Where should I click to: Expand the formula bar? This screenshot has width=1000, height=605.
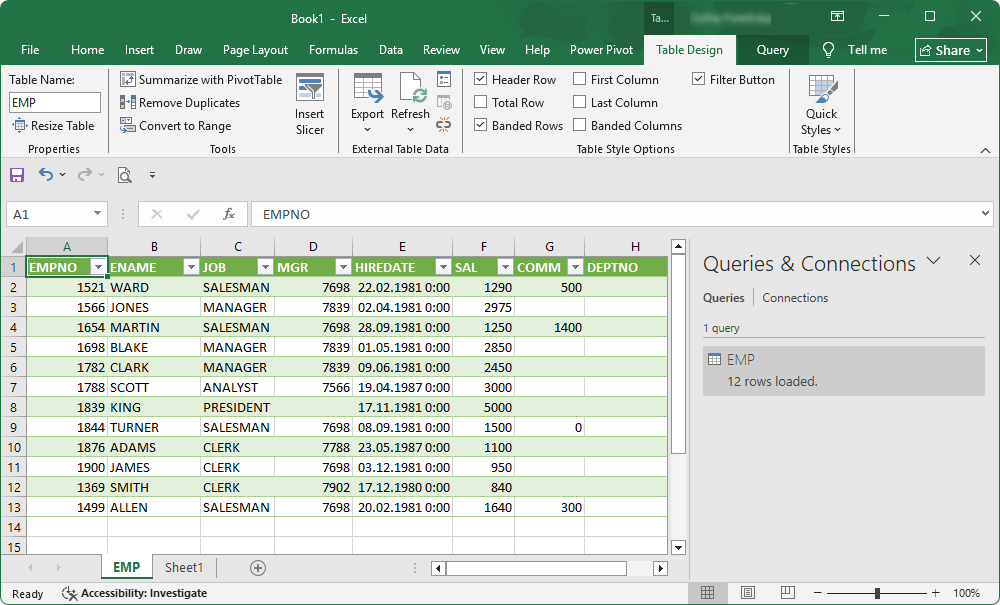pyautogui.click(x=985, y=214)
